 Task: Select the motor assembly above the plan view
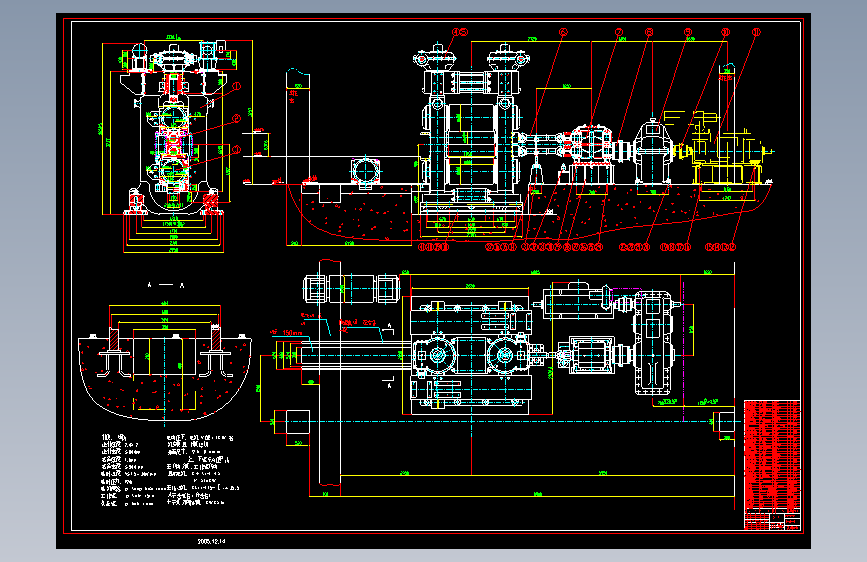click(351, 289)
